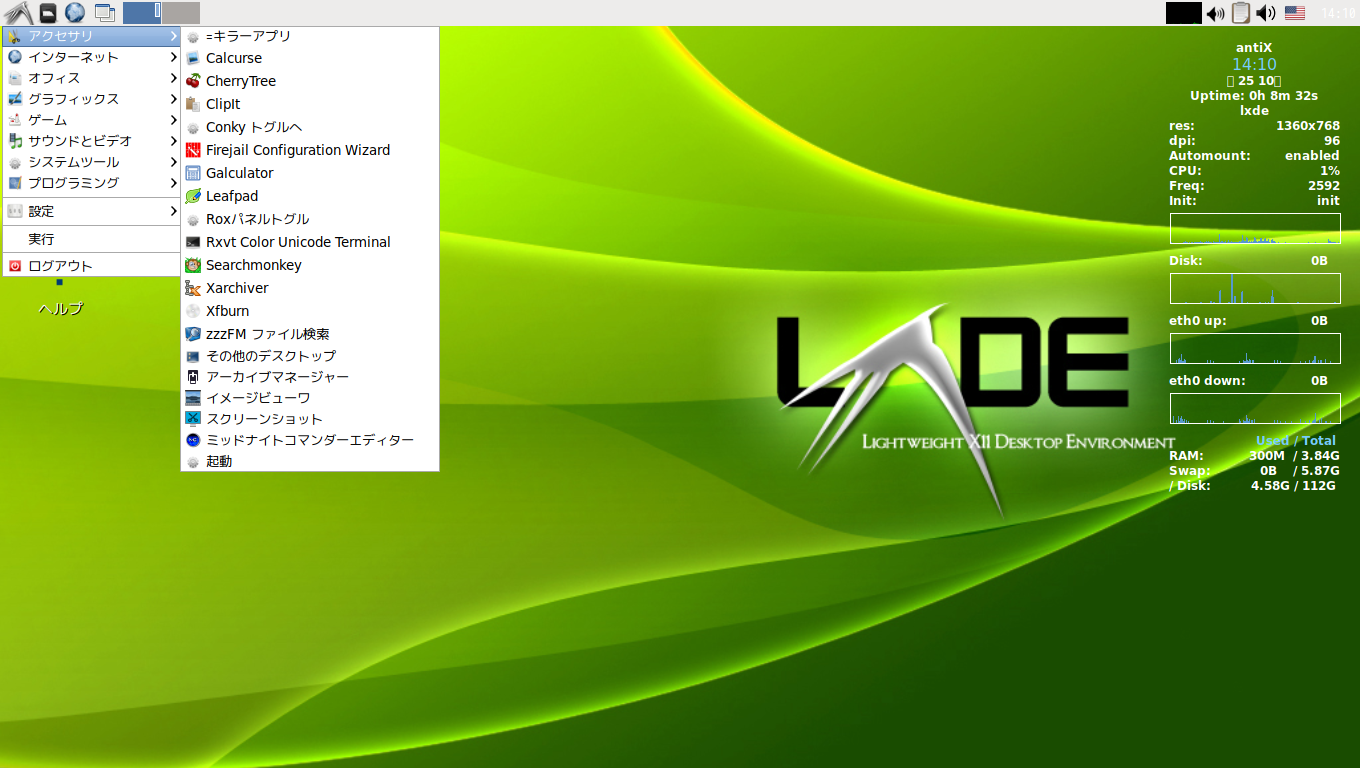Viewport: 1360px width, 768px height.
Task: Expand the サウンドとビデオ submenu arrow
Action: 174,141
